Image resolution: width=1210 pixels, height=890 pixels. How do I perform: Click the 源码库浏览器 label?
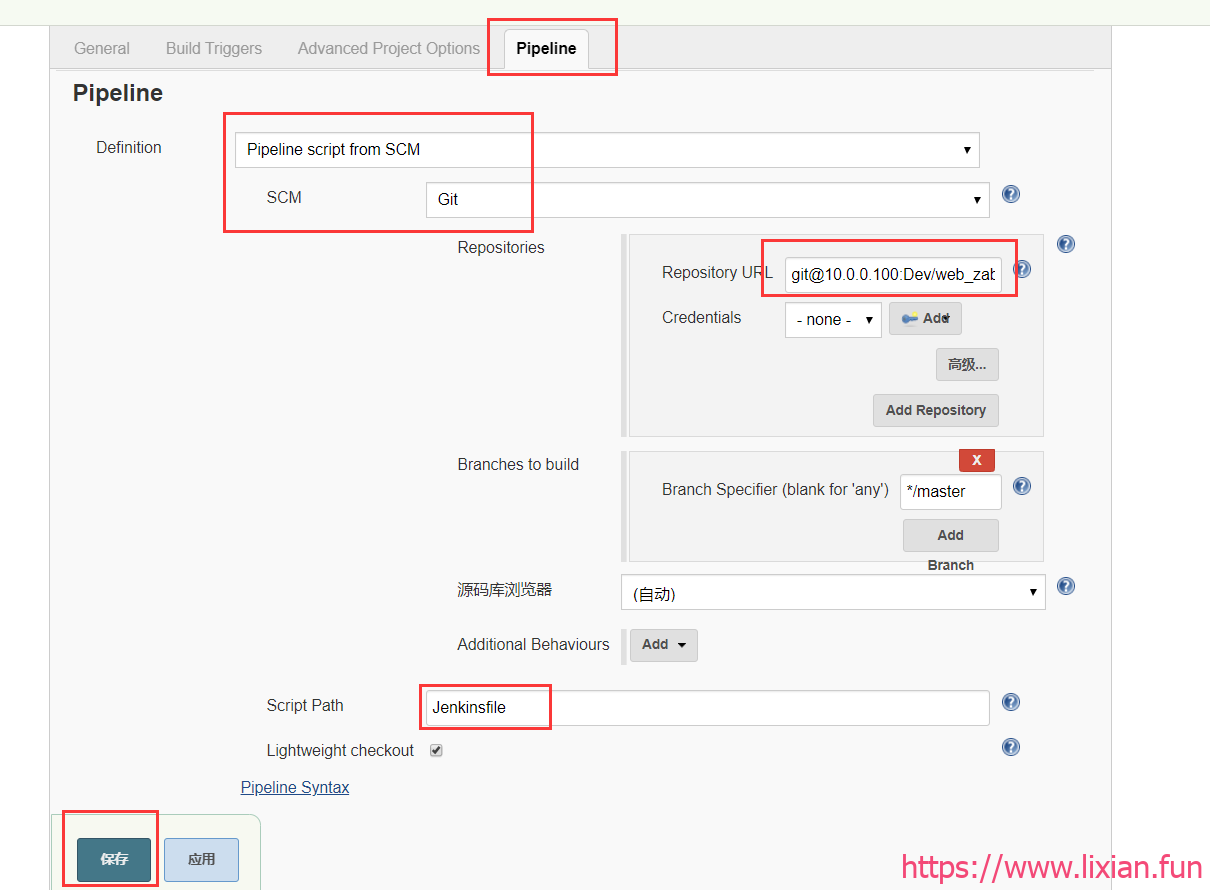click(505, 590)
